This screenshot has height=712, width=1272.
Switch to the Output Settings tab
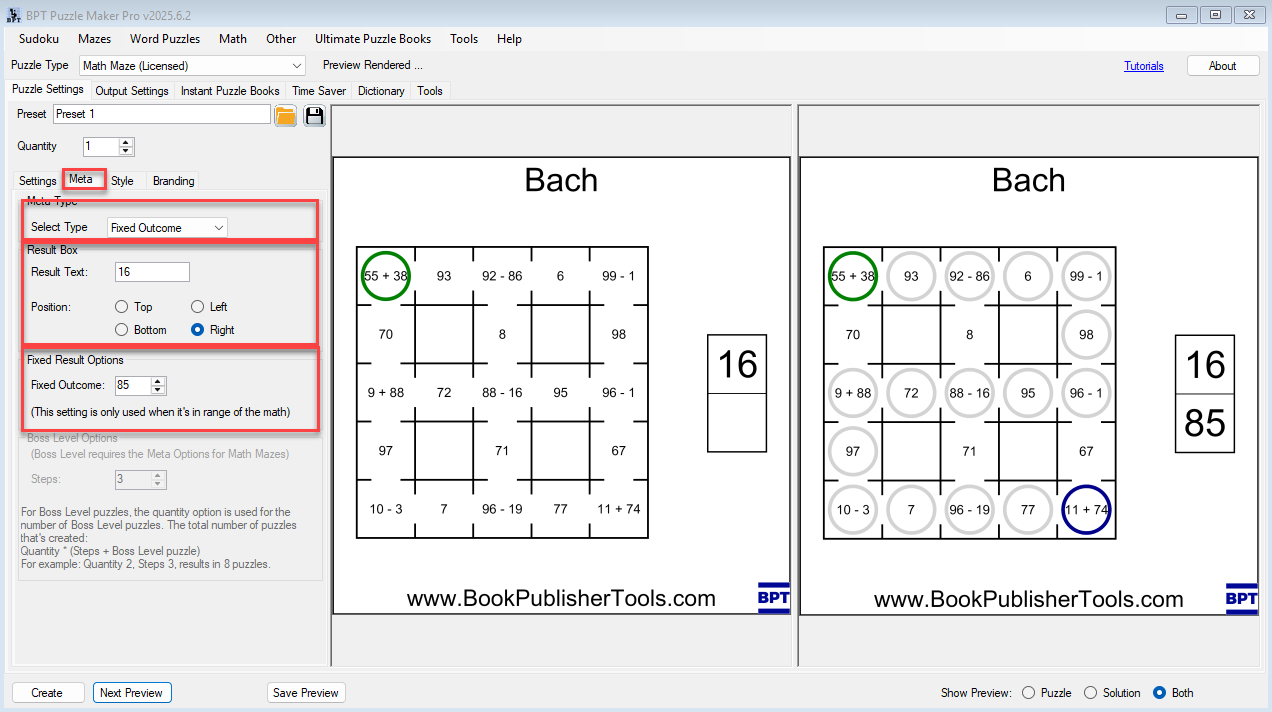coord(131,90)
